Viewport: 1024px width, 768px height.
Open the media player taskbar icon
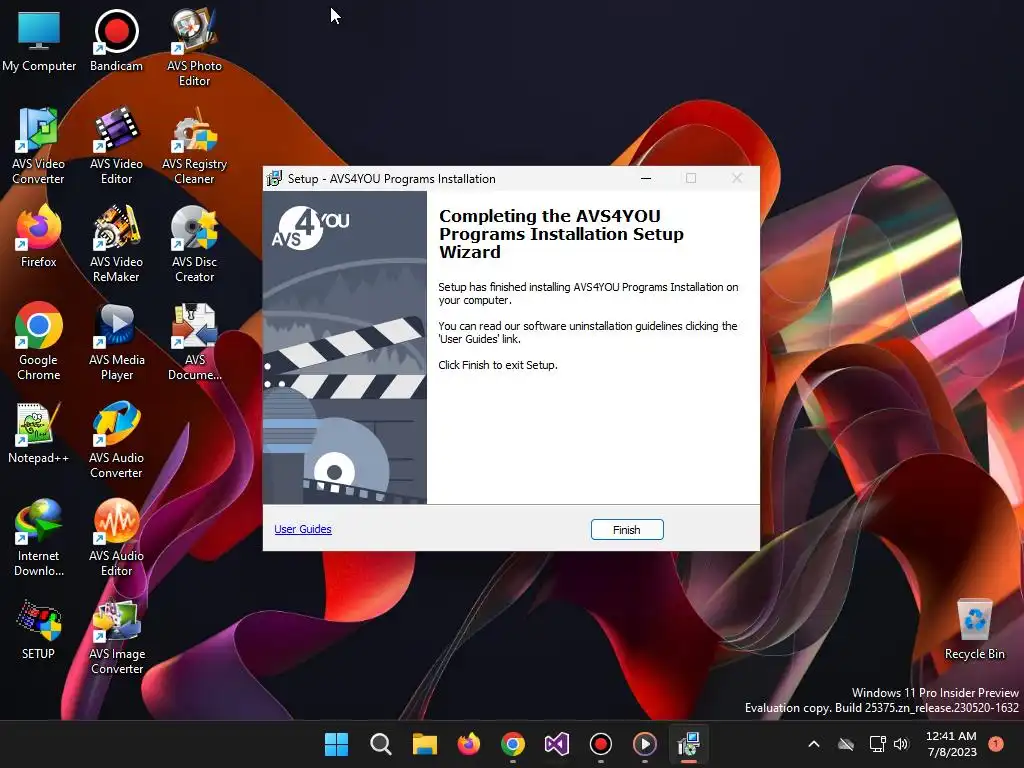[x=645, y=744]
